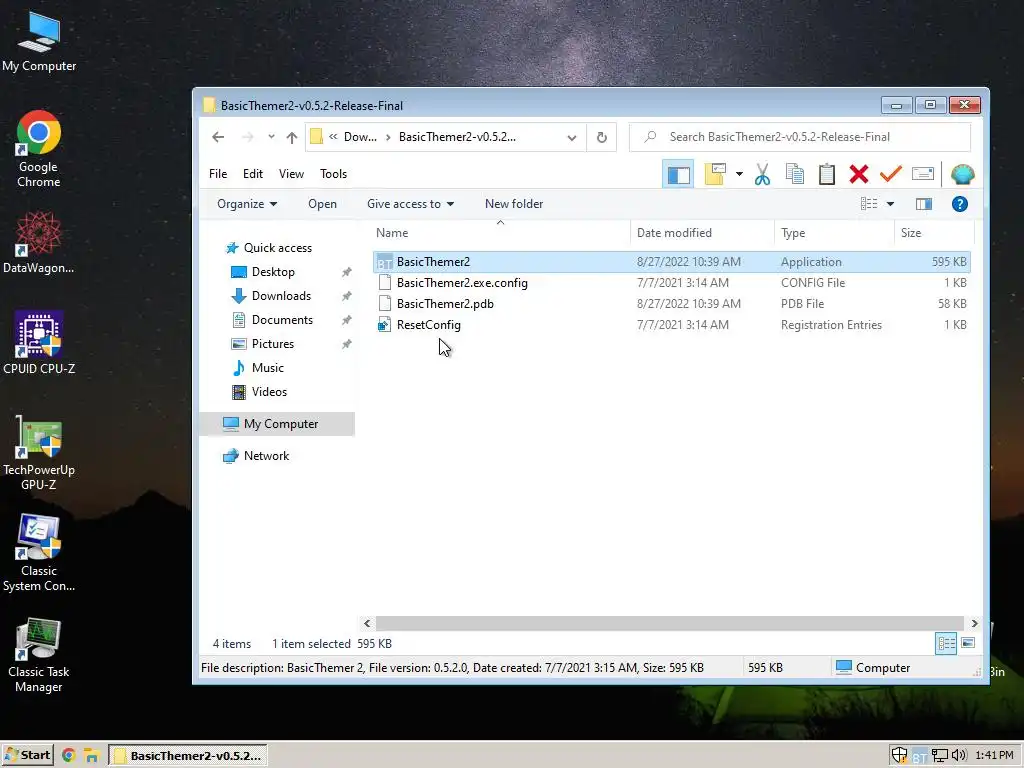Open the Tools menu
Viewport: 1024px width, 768px height.
pos(333,174)
